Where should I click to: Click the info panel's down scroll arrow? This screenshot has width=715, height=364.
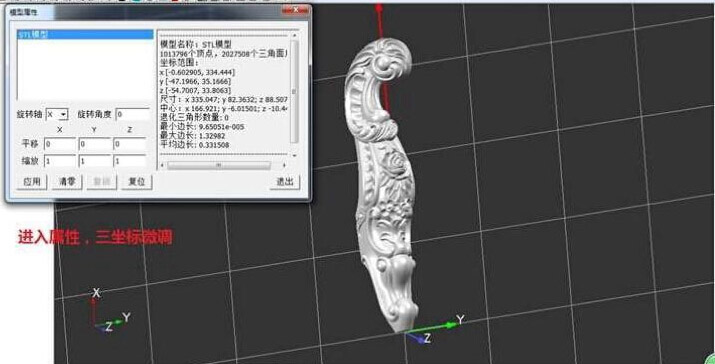click(x=295, y=155)
